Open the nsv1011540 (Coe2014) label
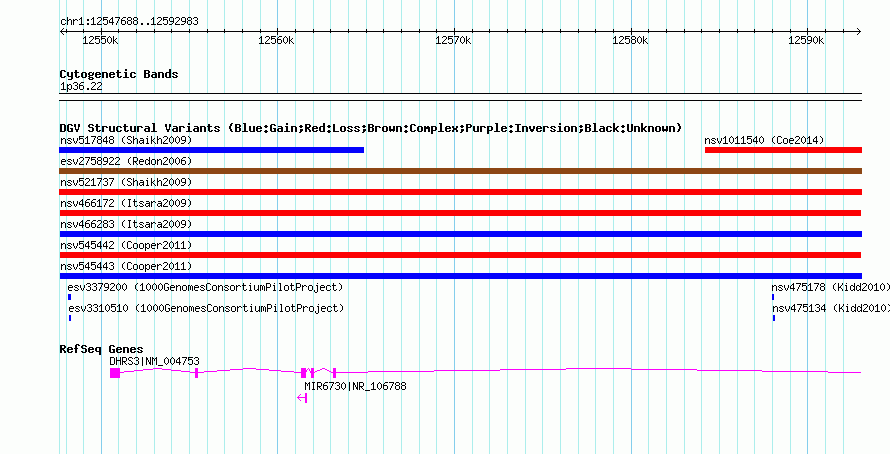This screenshot has width=890, height=454. pyautogui.click(x=764, y=140)
